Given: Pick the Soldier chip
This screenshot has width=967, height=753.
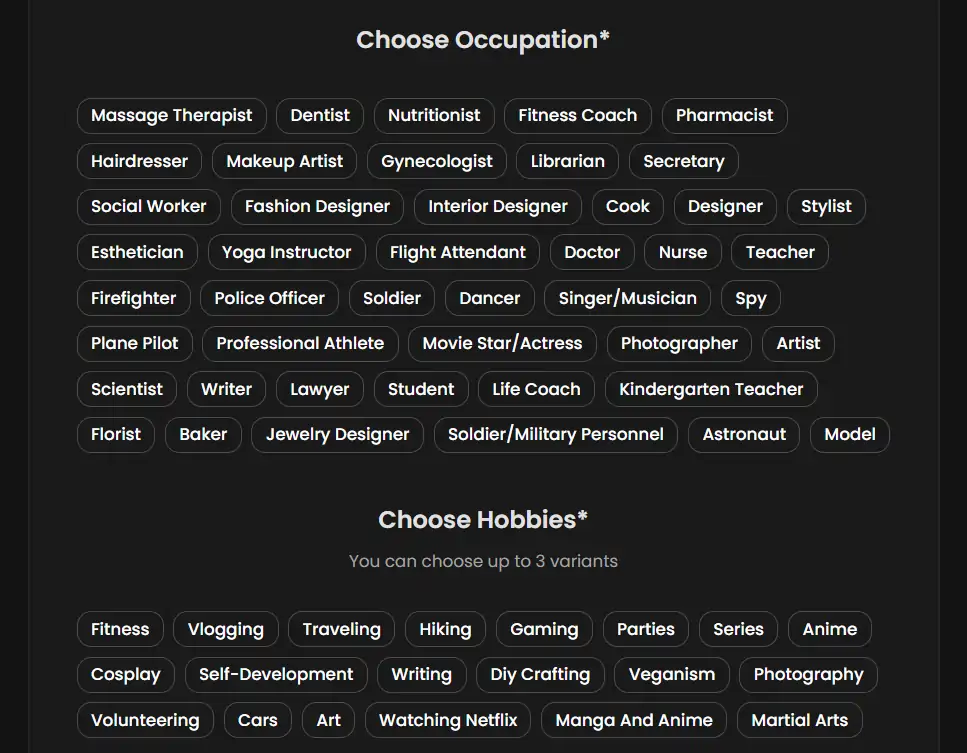Looking at the screenshot, I should coord(392,298).
